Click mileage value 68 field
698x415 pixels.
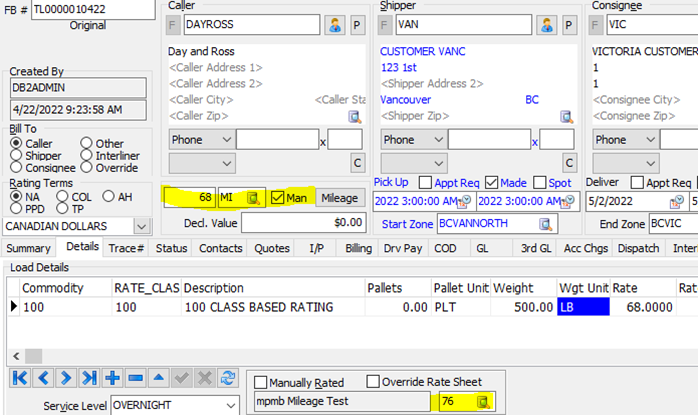click(x=190, y=198)
